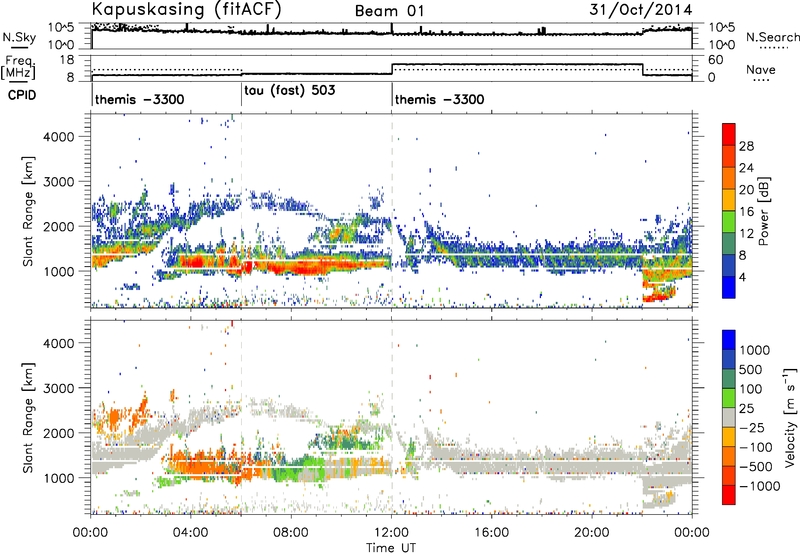Click the '04:00' time axis tick label
The image size is (800, 554).
[190, 533]
